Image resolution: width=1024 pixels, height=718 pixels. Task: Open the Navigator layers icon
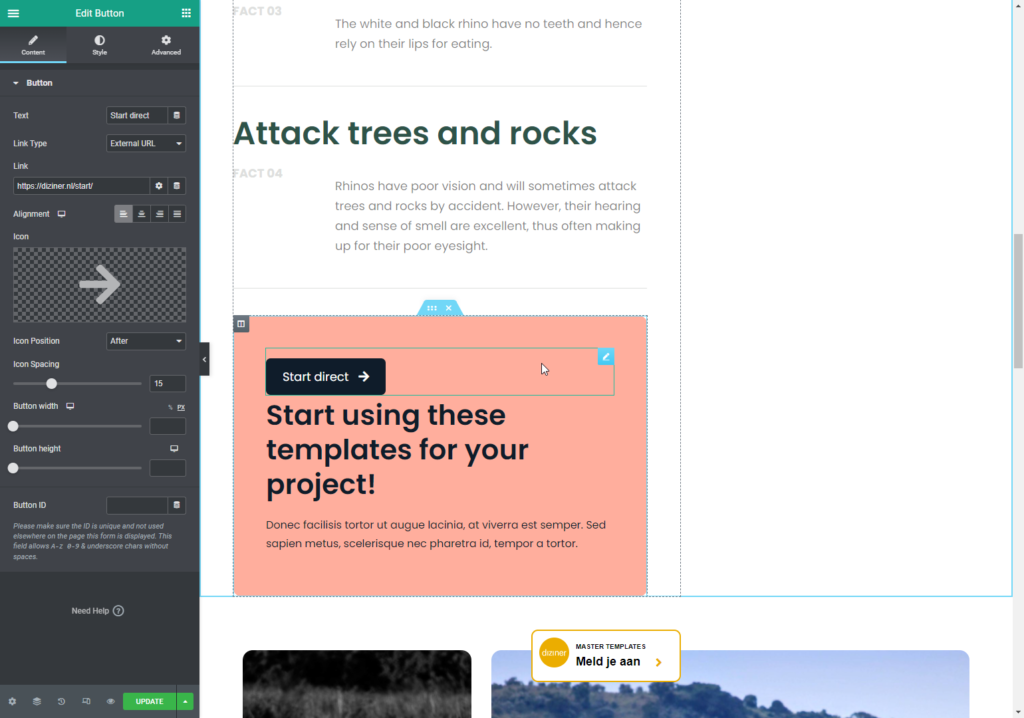coord(37,701)
